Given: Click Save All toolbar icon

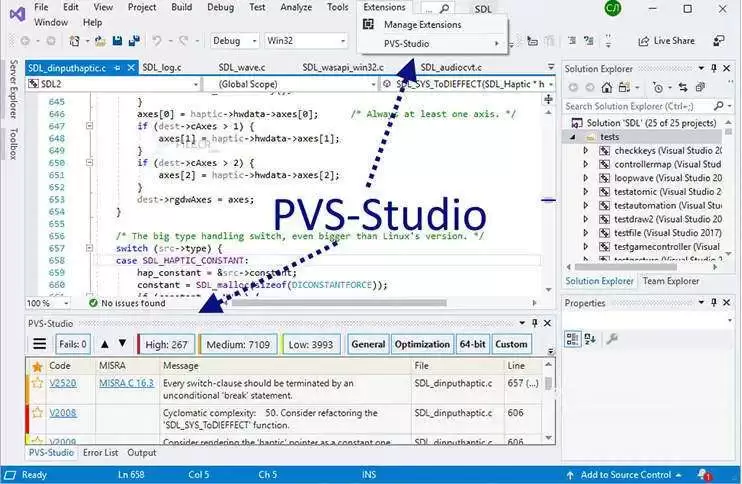Looking at the screenshot, I should coord(134,41).
